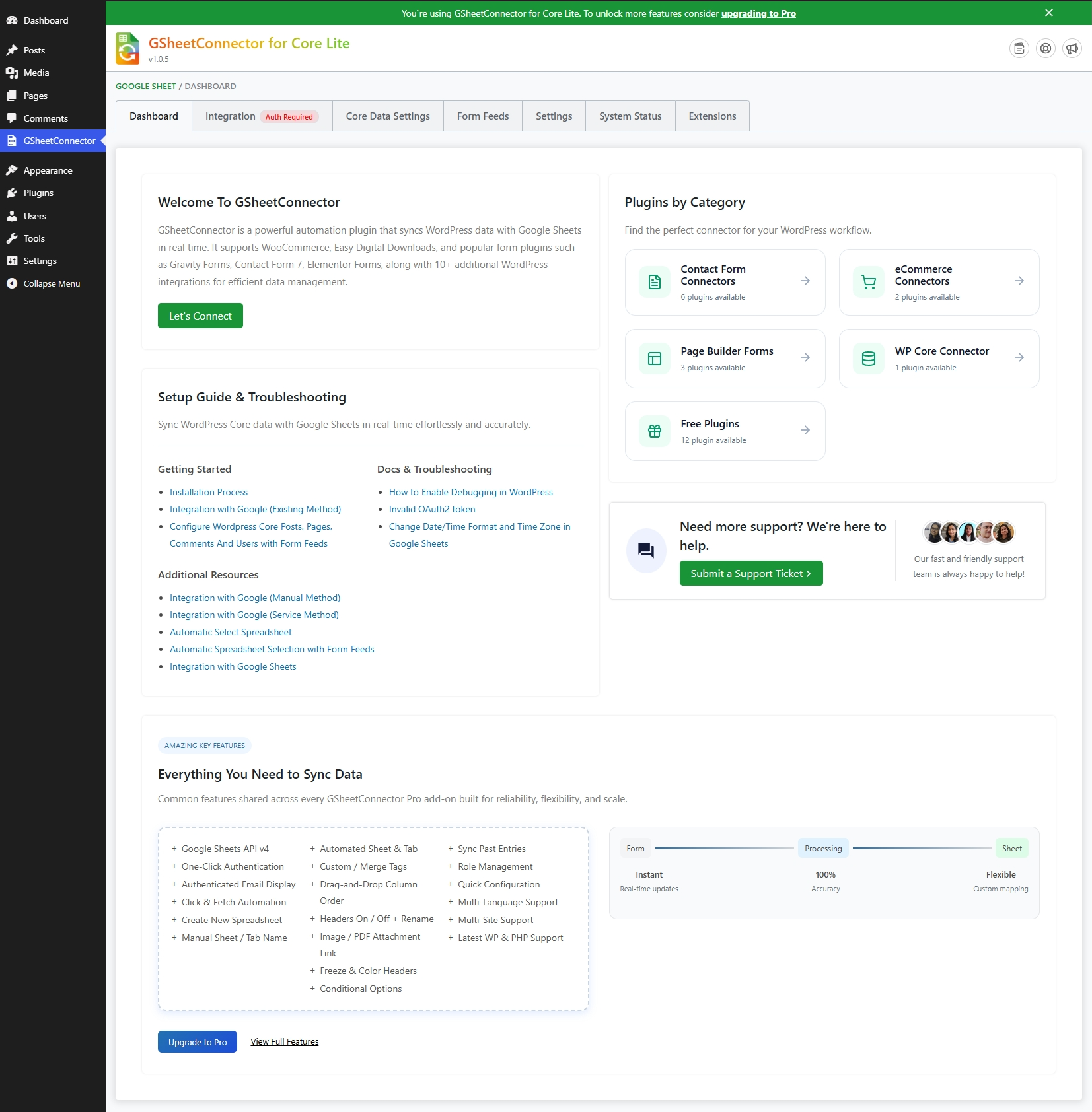Click the Contact Form Connectors document icon
The image size is (1092, 1112).
click(655, 282)
